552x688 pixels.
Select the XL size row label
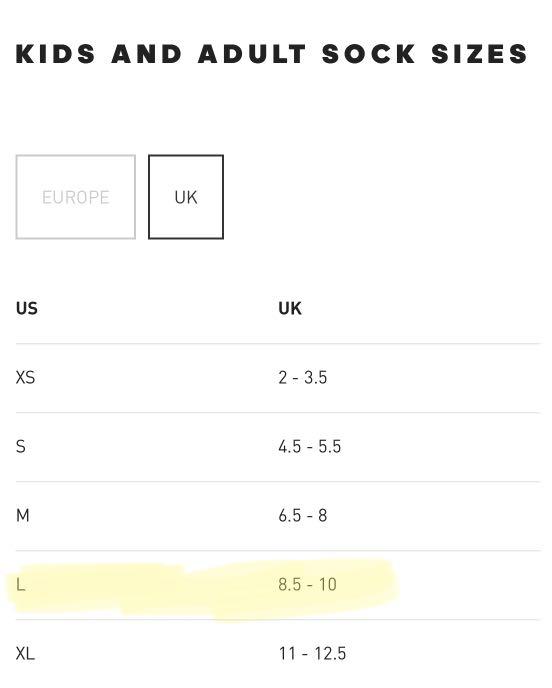pos(25,654)
